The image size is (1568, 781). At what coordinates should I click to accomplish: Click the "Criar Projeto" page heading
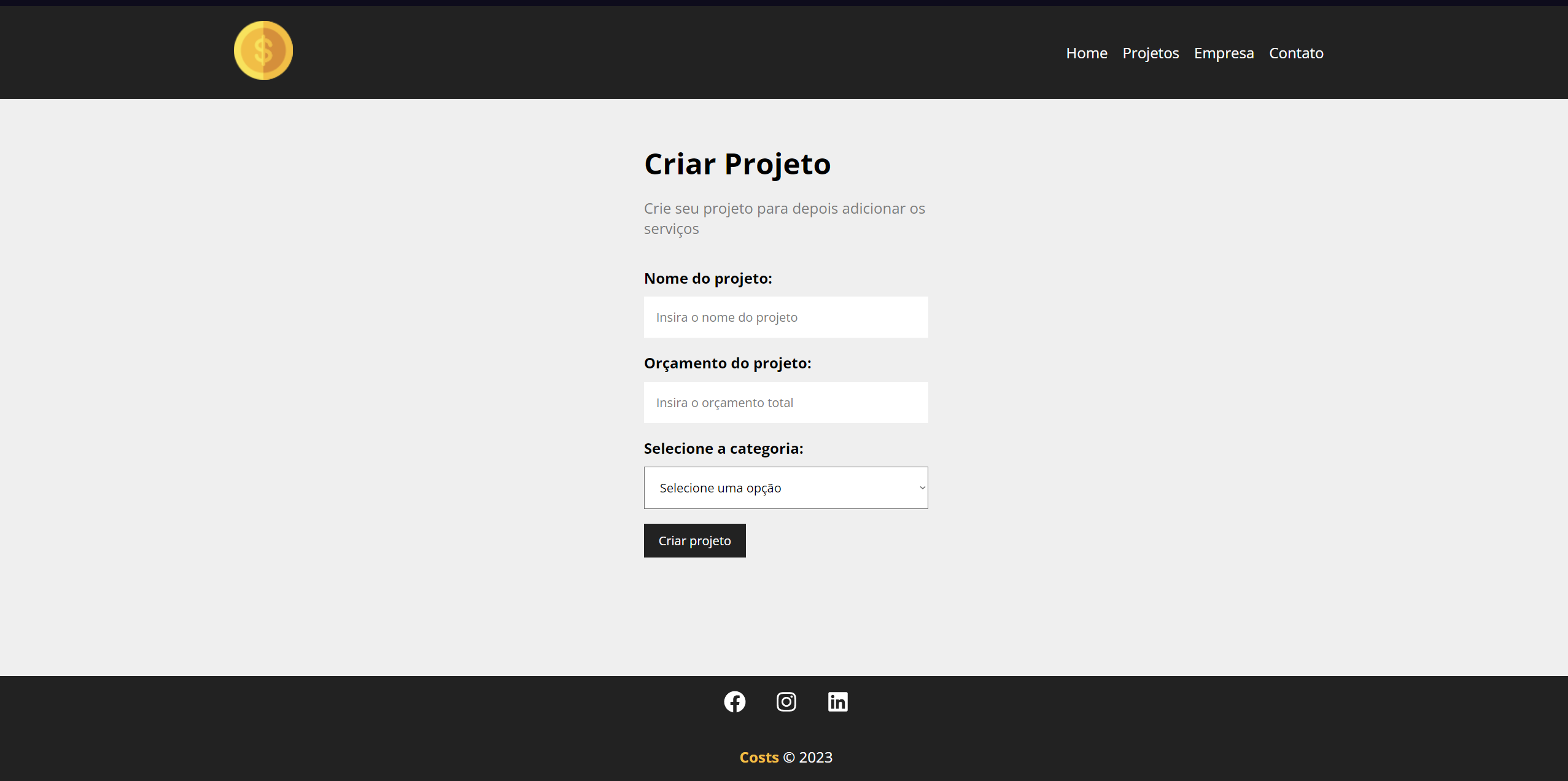coord(737,163)
